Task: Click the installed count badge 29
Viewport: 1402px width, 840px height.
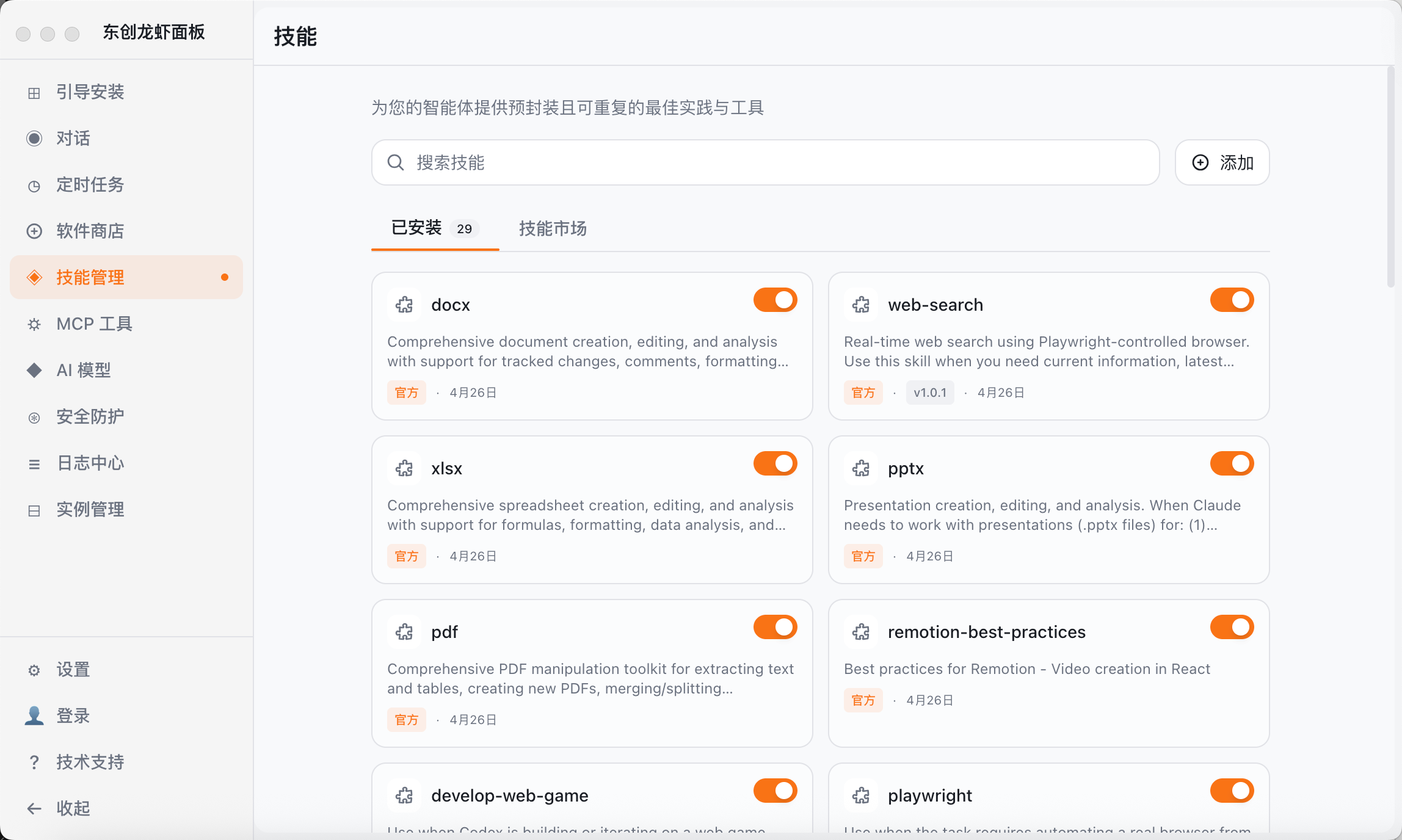Action: point(465,229)
